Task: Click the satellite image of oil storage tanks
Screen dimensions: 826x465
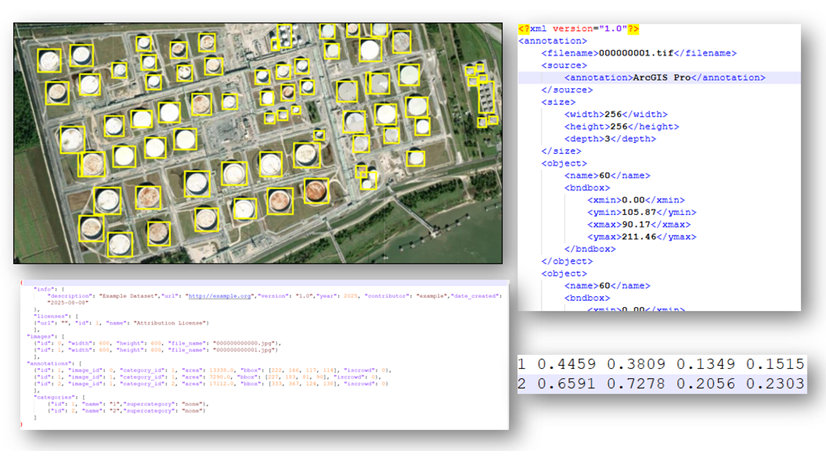Action: 258,143
